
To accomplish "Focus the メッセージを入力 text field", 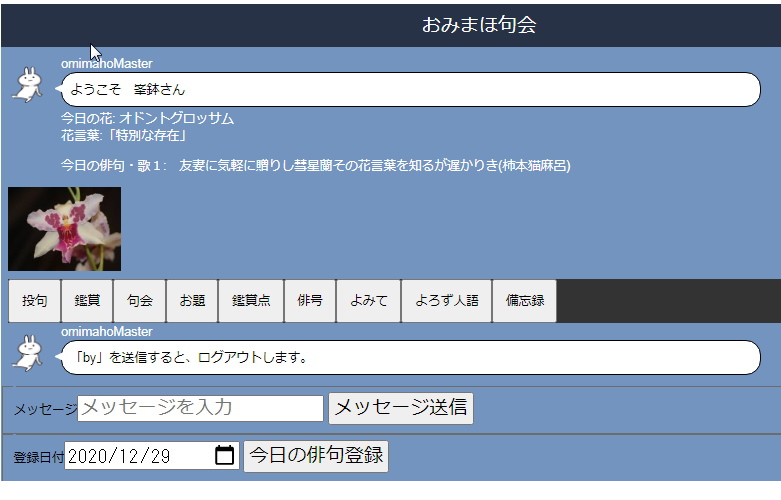I will pos(200,408).
